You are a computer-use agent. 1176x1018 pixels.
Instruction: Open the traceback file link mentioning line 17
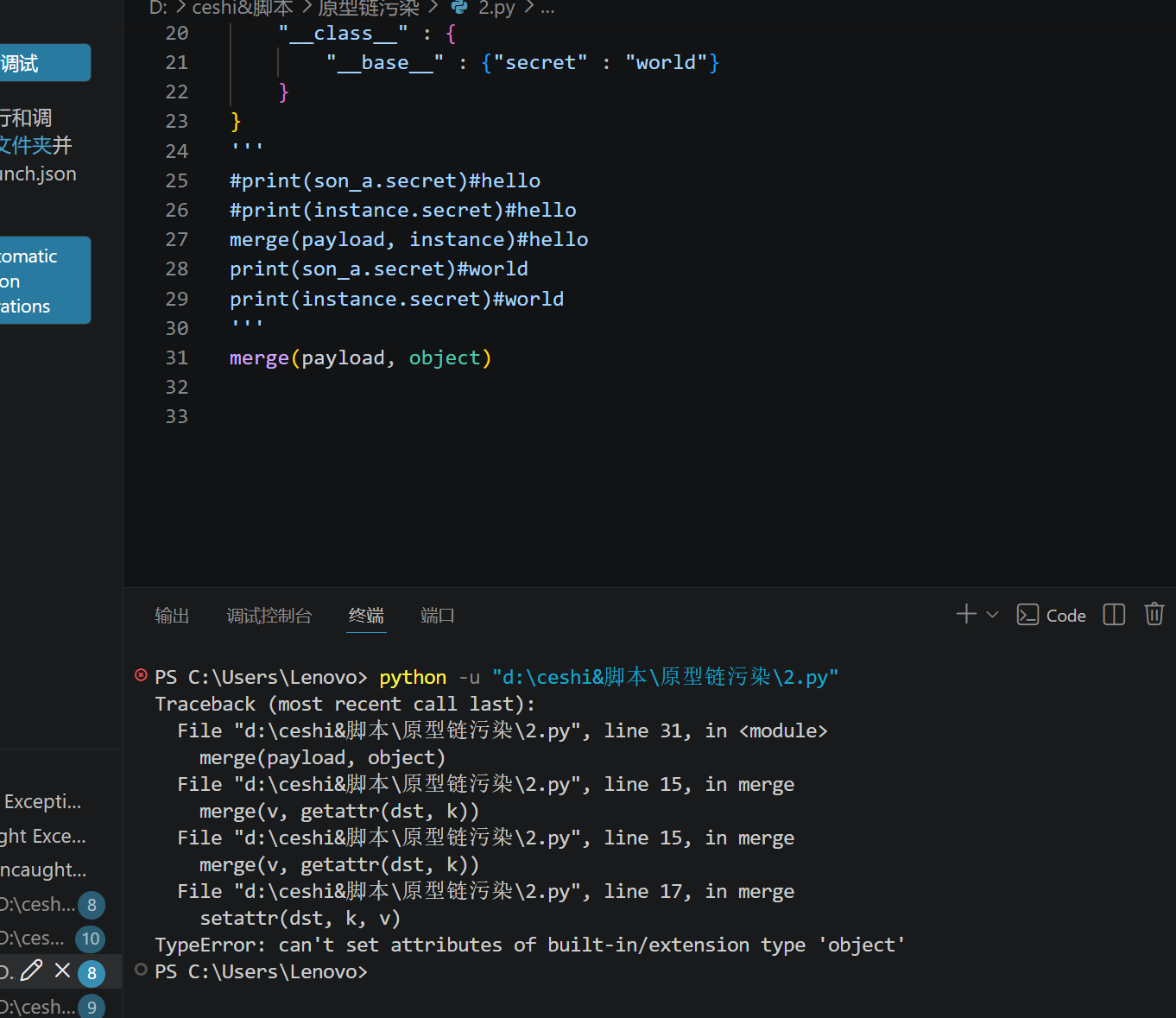click(486, 891)
